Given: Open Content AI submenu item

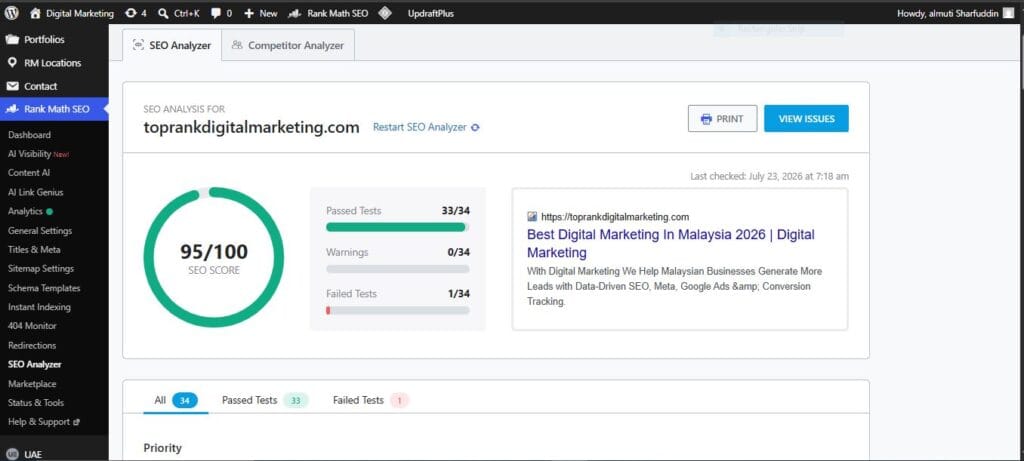Looking at the screenshot, I should [29, 173].
